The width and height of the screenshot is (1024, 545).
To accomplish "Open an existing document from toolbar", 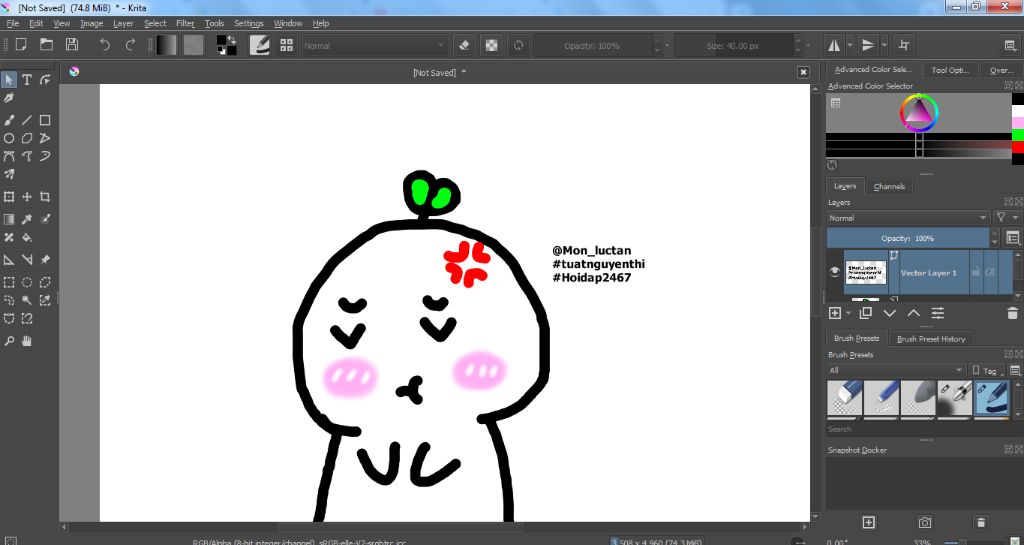I will (46, 45).
